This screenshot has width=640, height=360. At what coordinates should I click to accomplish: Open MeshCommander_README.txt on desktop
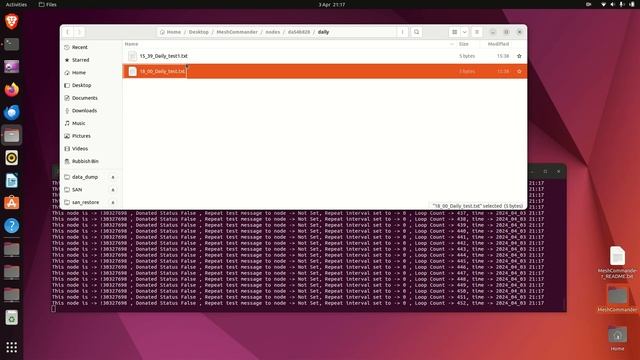[x=617, y=262]
